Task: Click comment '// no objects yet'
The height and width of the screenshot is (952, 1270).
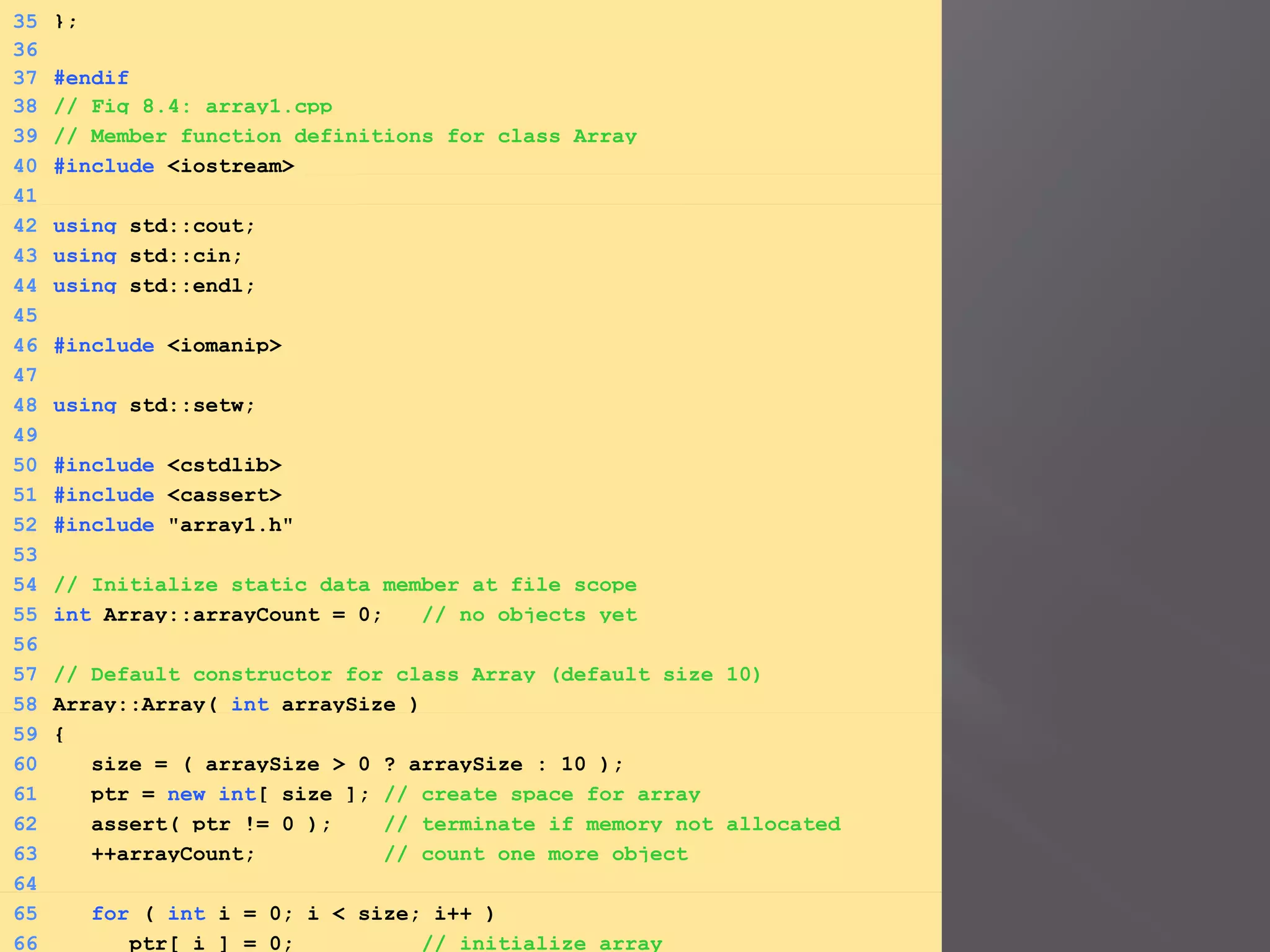Action: [530, 615]
